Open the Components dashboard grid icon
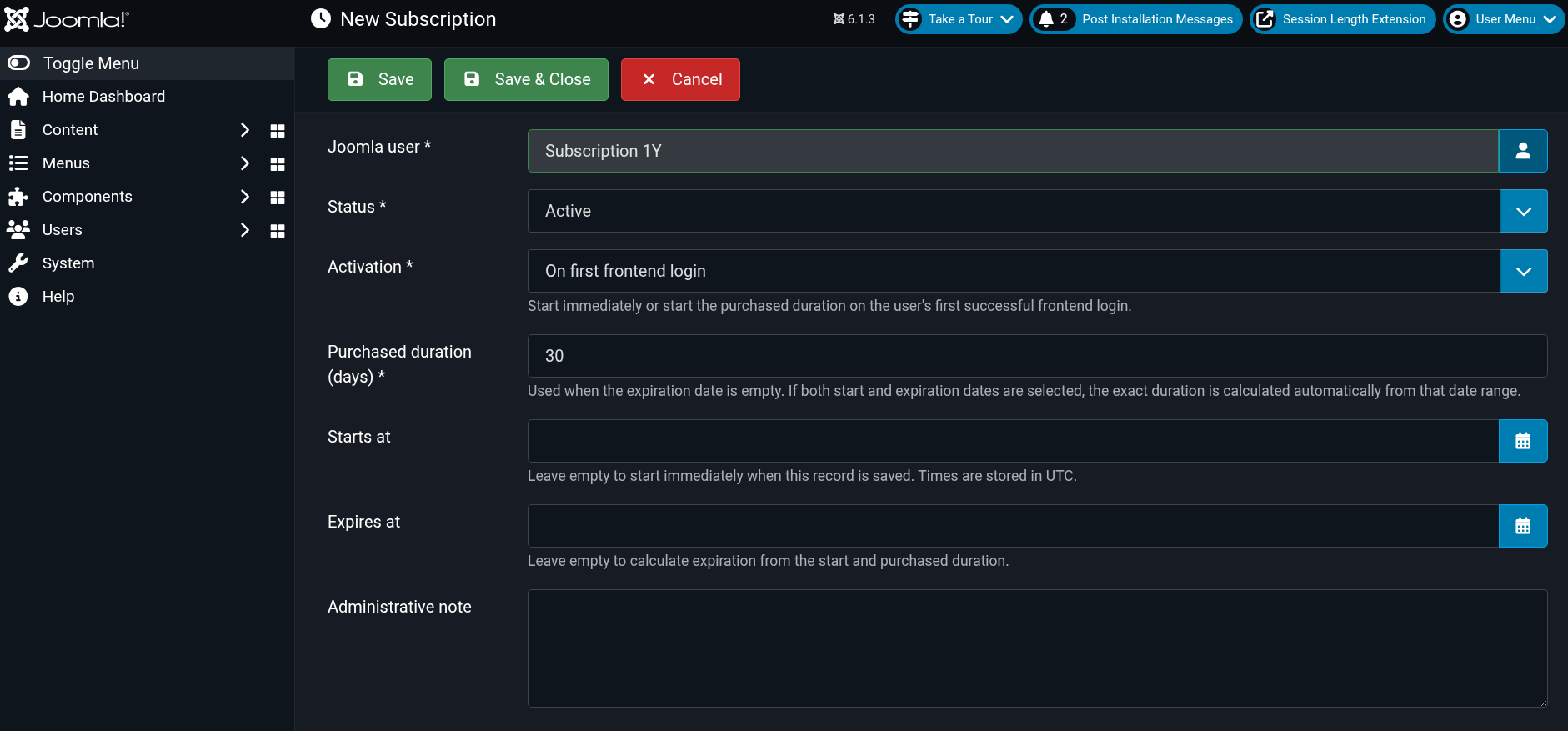Image resolution: width=1568 pixels, height=731 pixels. (x=278, y=198)
